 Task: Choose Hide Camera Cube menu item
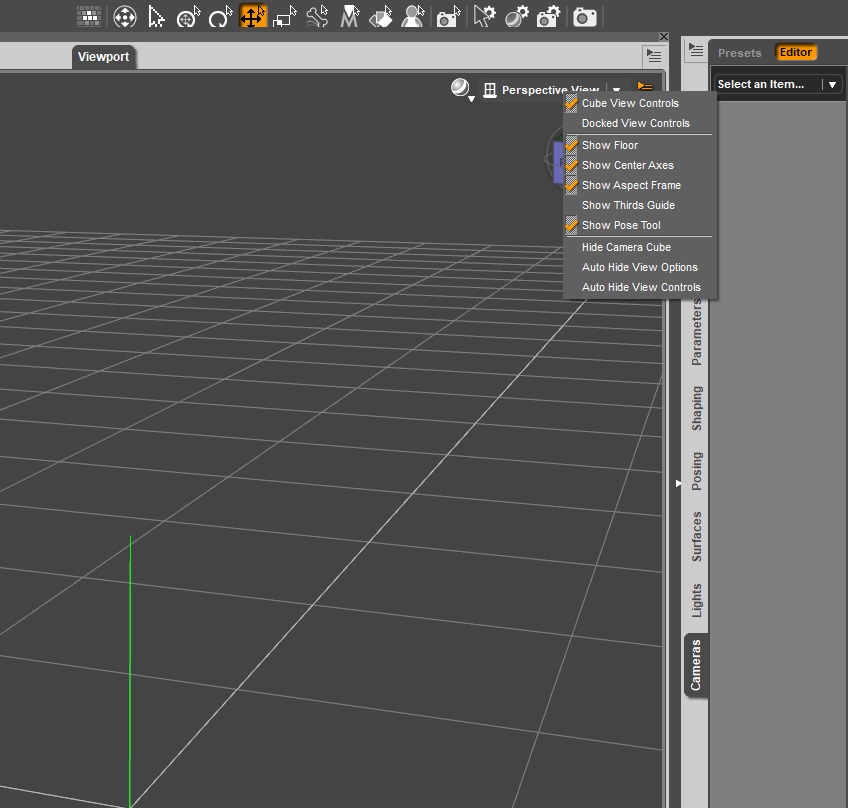tap(626, 247)
